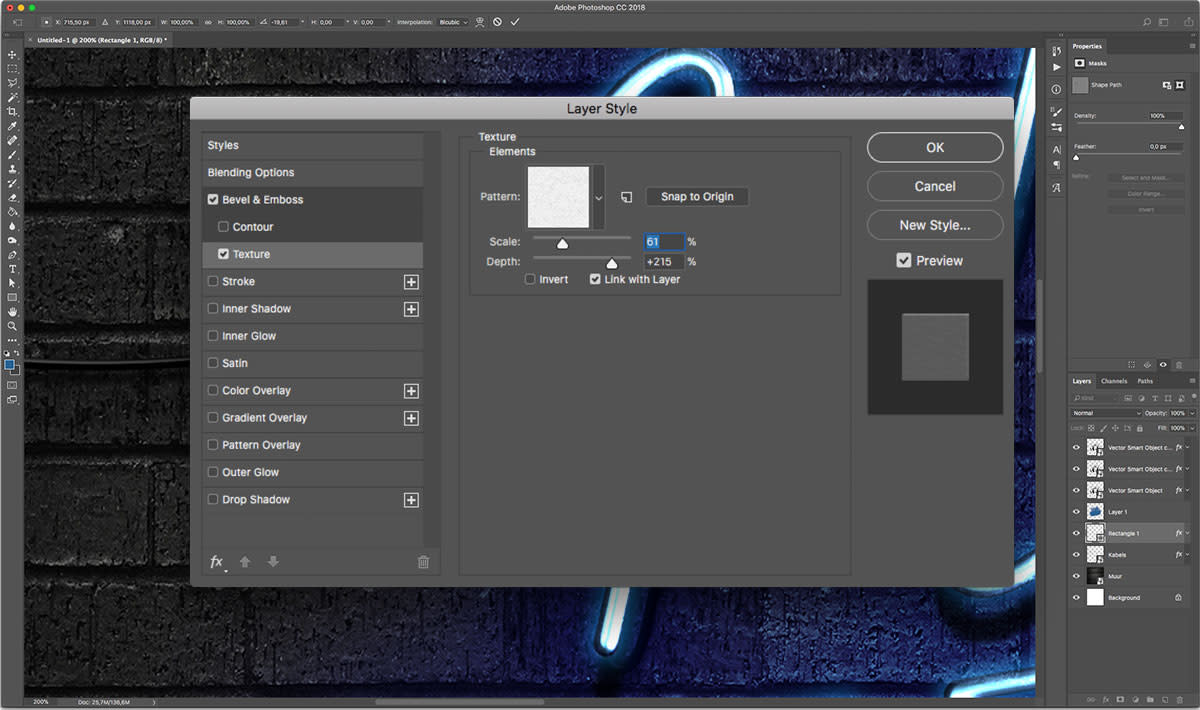
Task: Uncheck Bevel & Emboss checkbox
Action: (x=213, y=200)
